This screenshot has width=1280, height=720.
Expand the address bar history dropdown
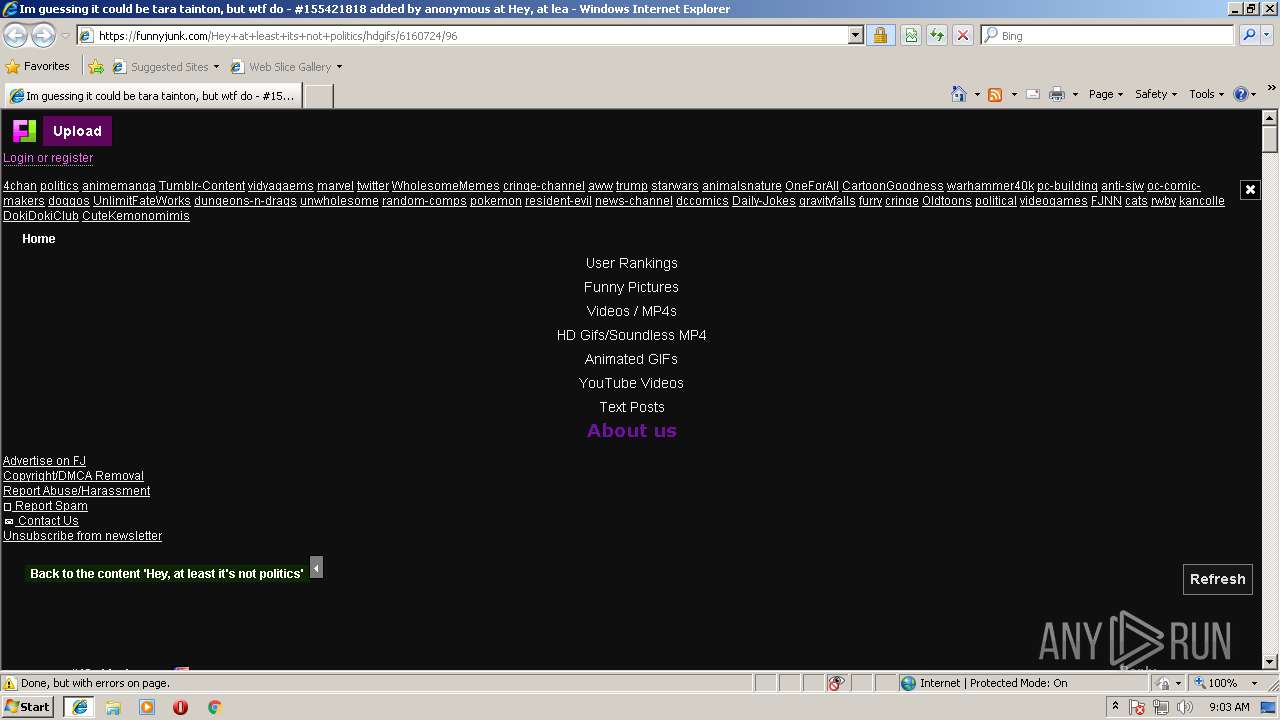coord(855,36)
